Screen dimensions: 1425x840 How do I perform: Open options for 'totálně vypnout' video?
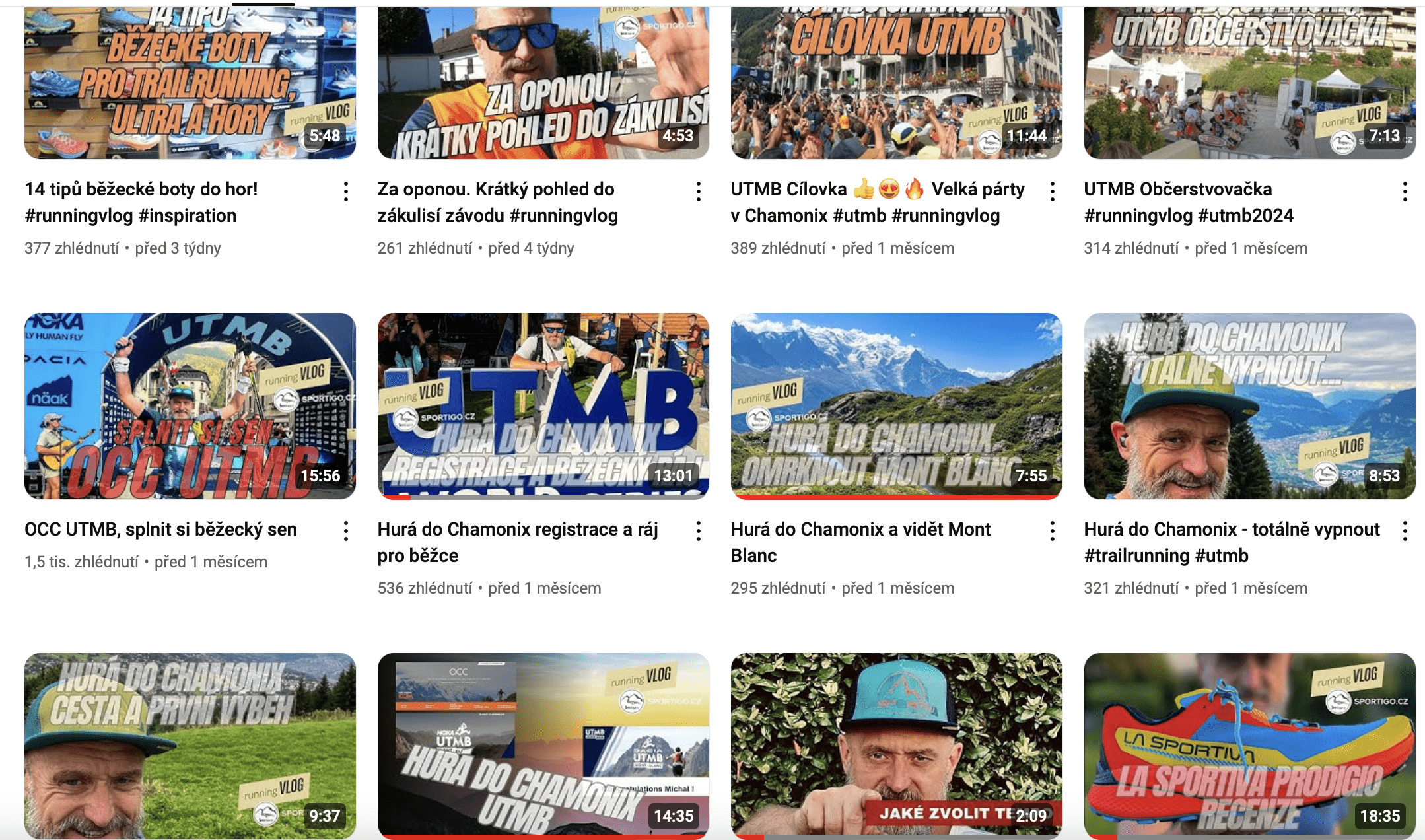click(1405, 531)
